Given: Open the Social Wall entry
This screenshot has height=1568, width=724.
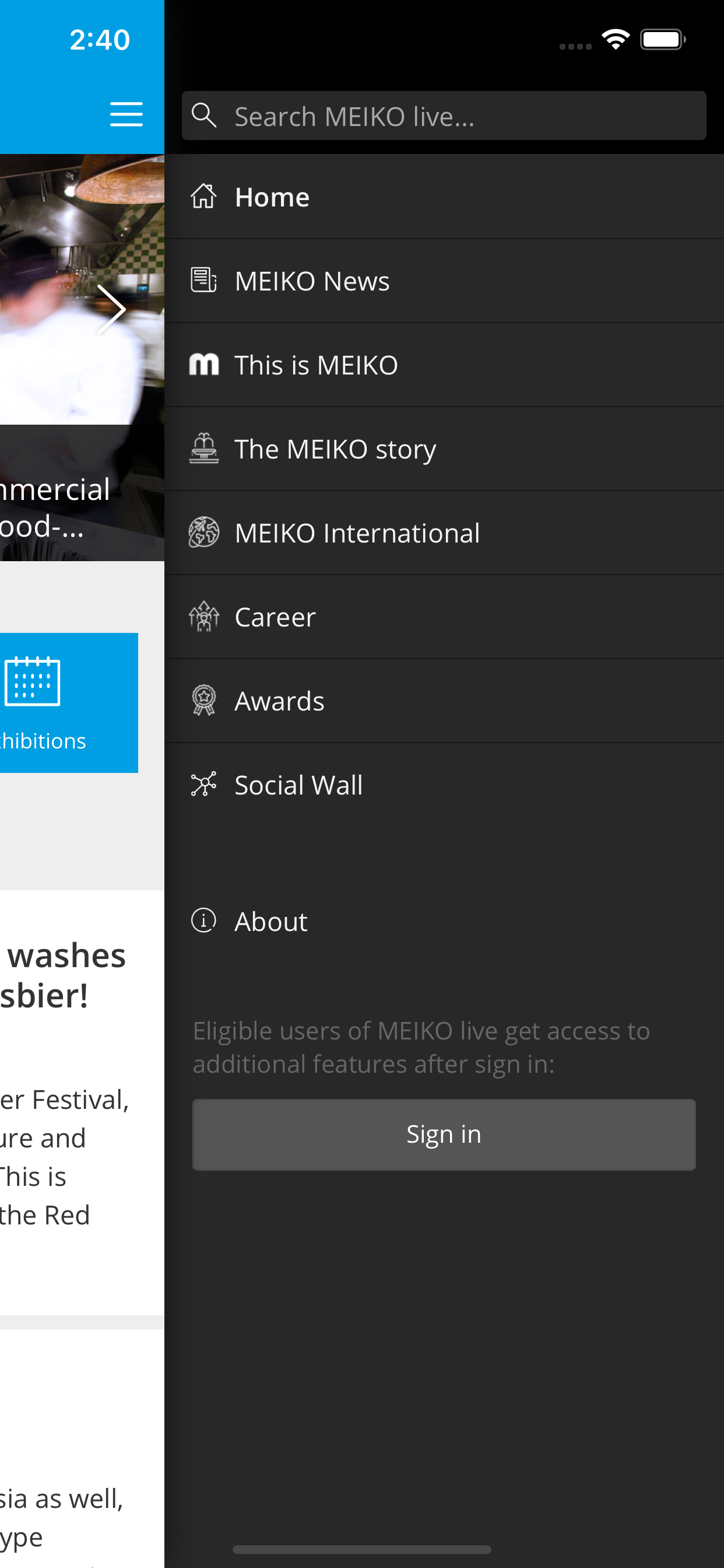Looking at the screenshot, I should [444, 785].
